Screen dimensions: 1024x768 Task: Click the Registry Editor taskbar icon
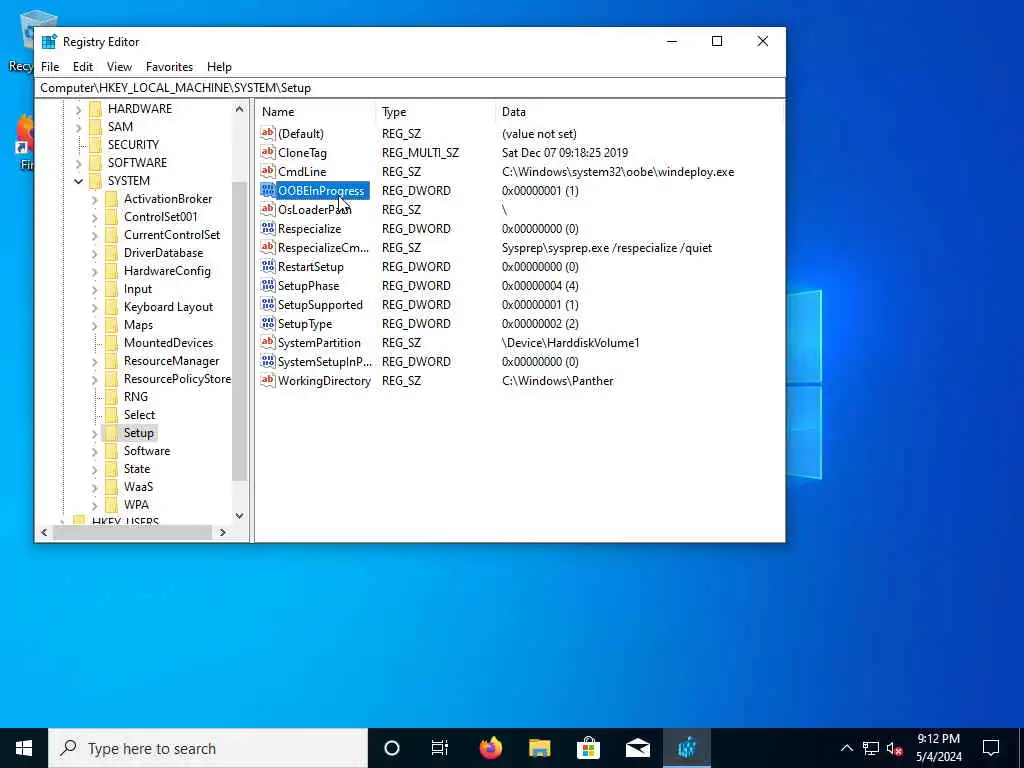(x=686, y=748)
